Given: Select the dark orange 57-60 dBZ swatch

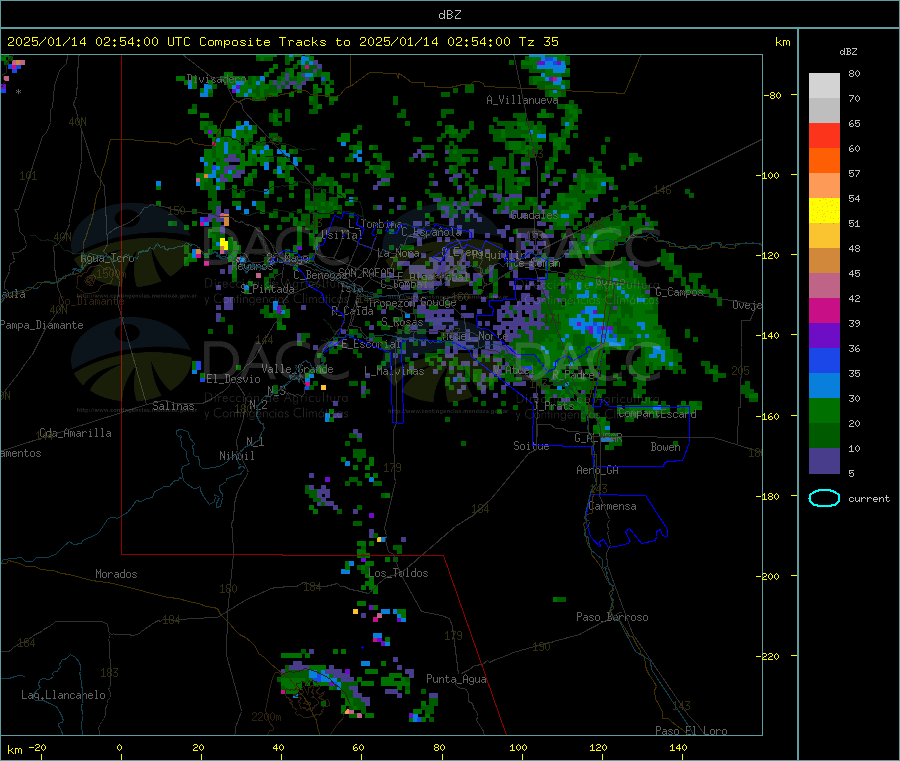Looking at the screenshot, I should point(824,161).
